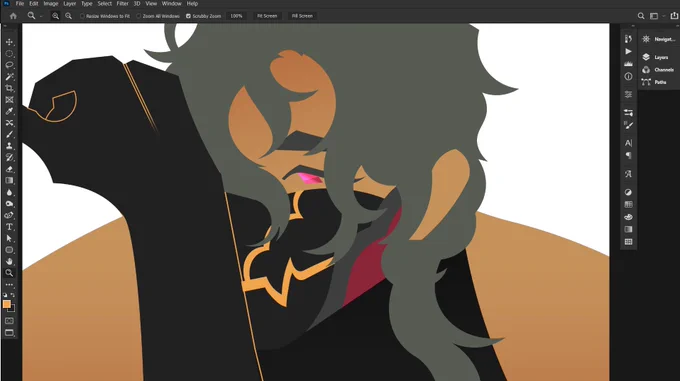680x381 pixels.
Task: Open the Glyphs panel icon
Action: tap(628, 174)
